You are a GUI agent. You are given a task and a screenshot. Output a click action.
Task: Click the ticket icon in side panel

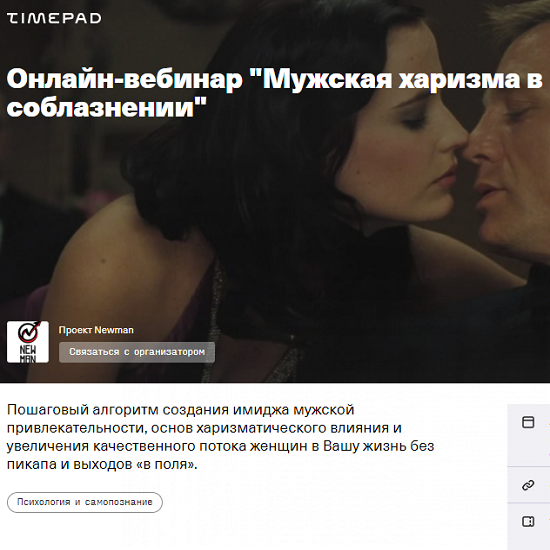point(528,522)
